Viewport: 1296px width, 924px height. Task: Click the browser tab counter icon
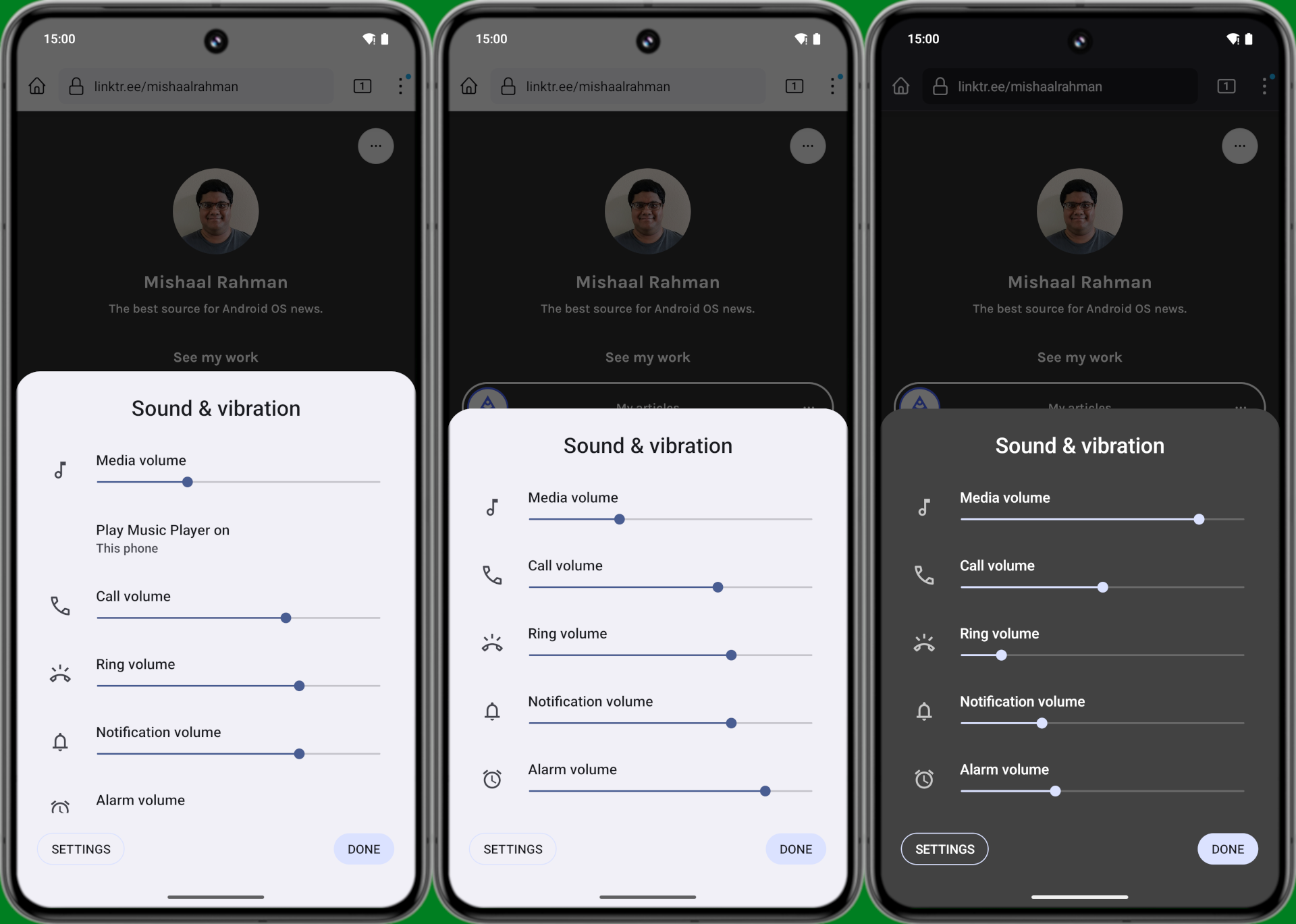(362, 86)
